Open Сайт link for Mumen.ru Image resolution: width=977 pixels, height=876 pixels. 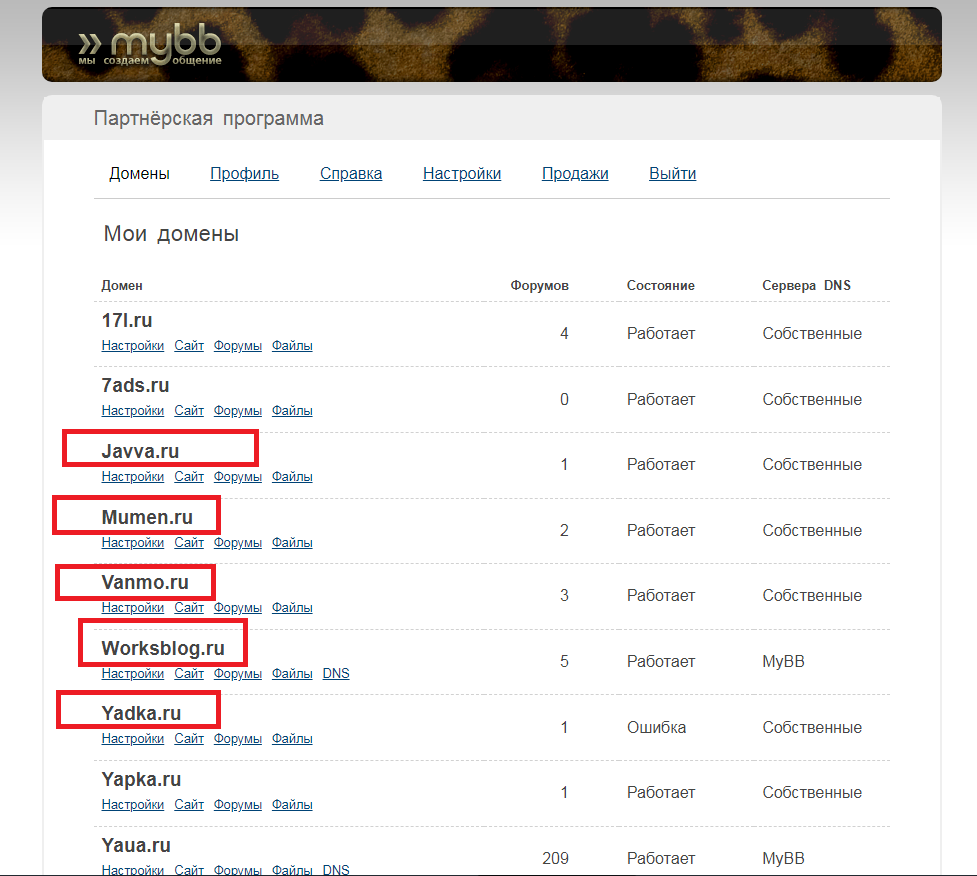point(189,543)
